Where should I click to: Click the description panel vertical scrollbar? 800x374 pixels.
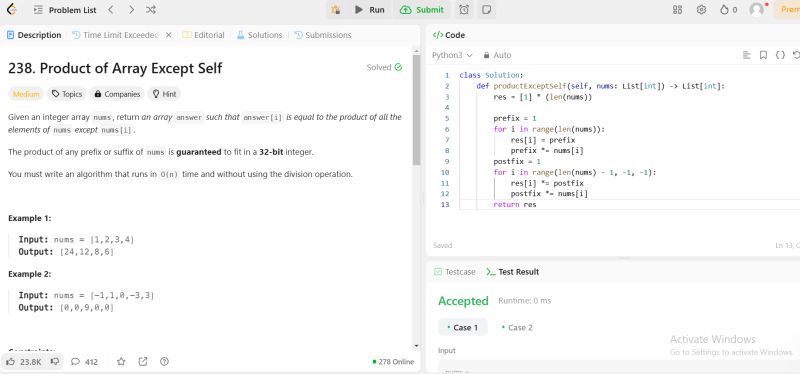(x=416, y=110)
